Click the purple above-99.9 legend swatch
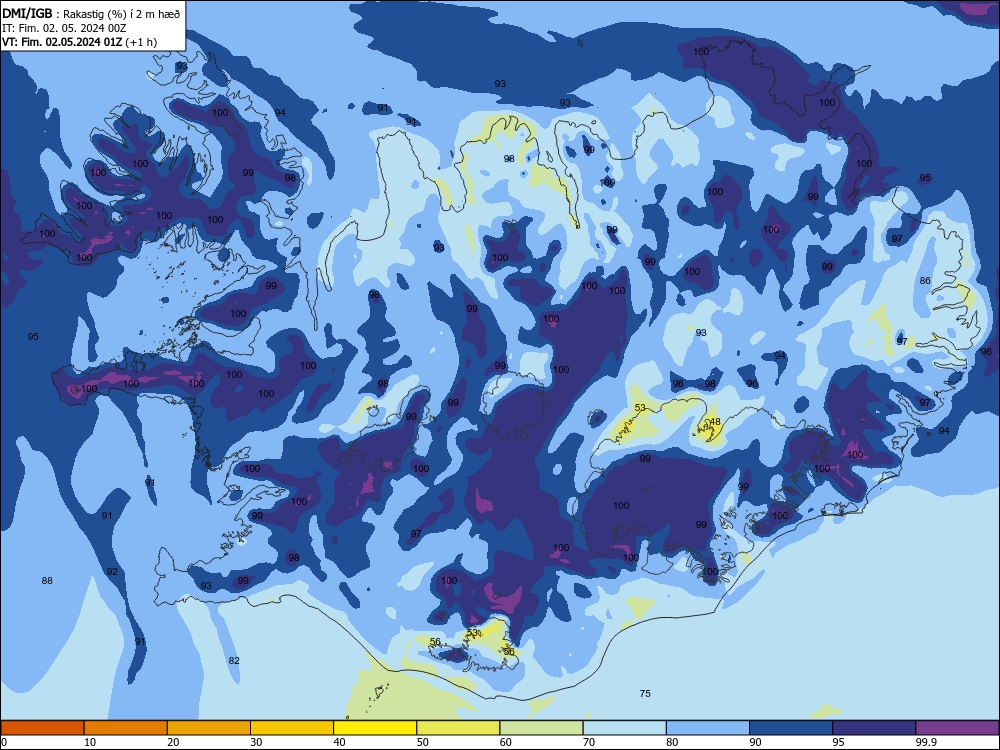1000x750 pixels. 957,728
